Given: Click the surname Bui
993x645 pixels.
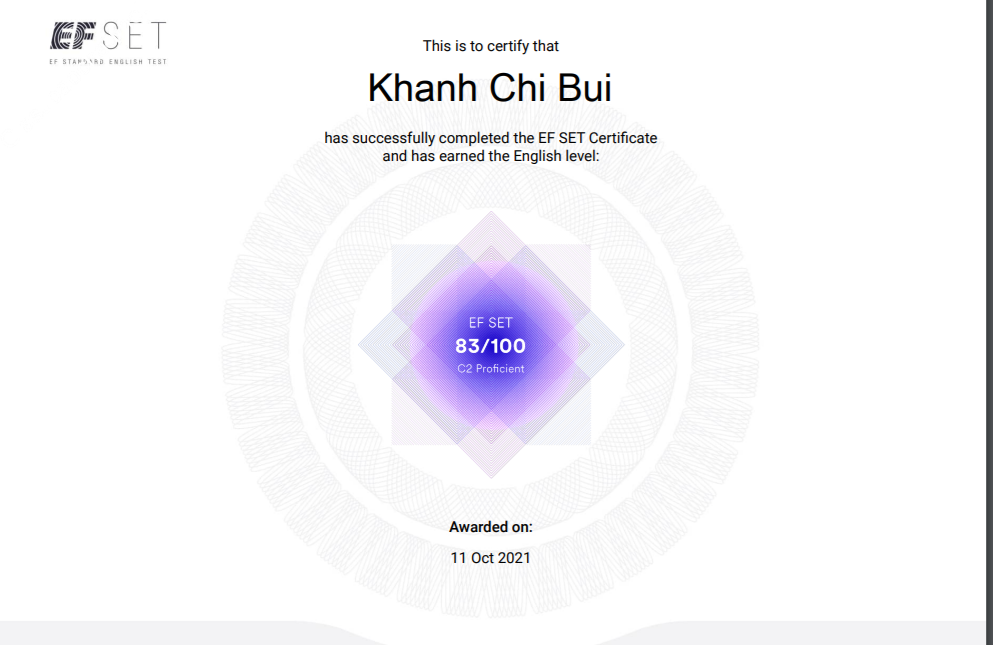Looking at the screenshot, I should coord(584,89).
